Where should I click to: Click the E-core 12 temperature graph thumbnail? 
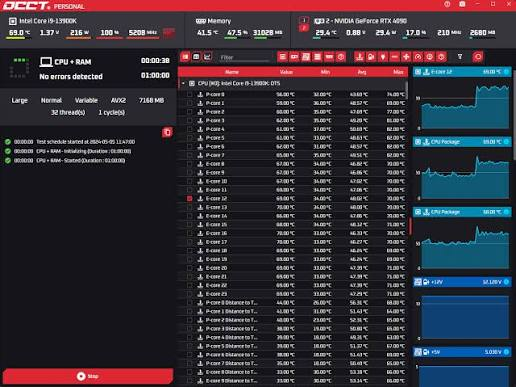coord(465,107)
